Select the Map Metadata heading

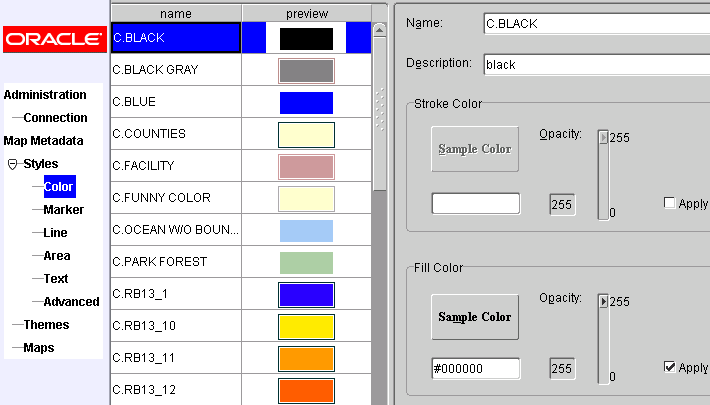[43, 141]
